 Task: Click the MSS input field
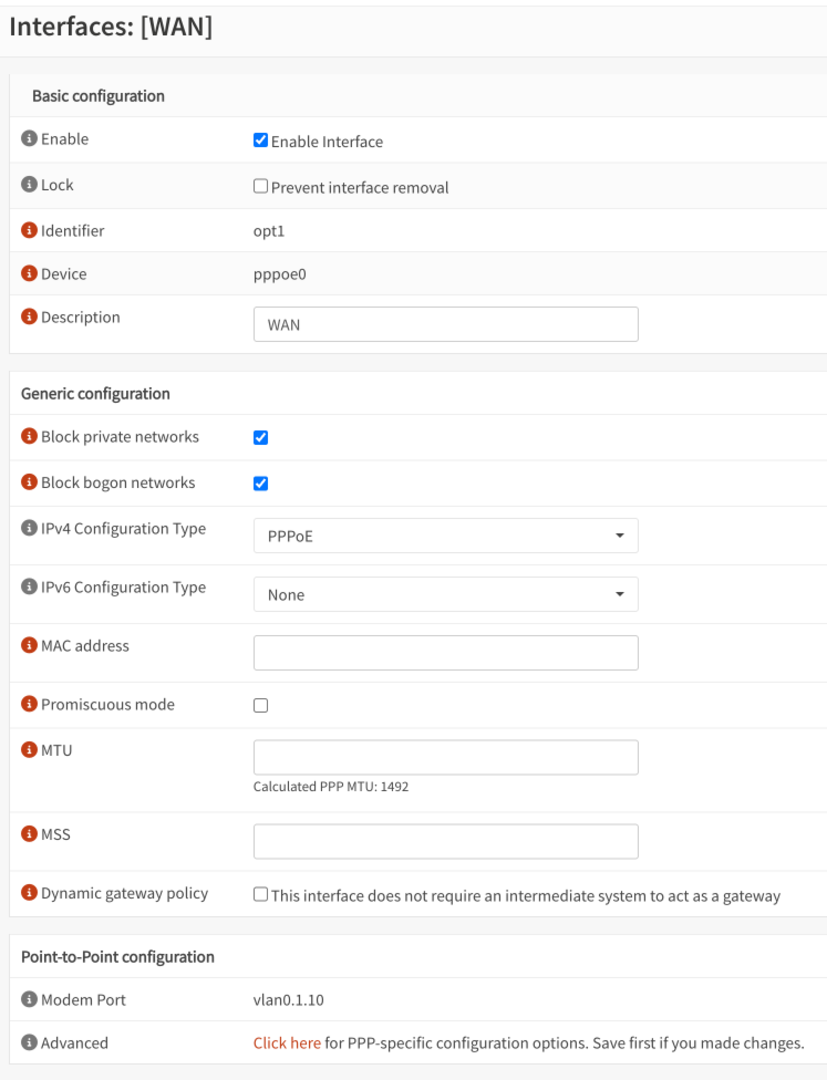tap(445, 842)
